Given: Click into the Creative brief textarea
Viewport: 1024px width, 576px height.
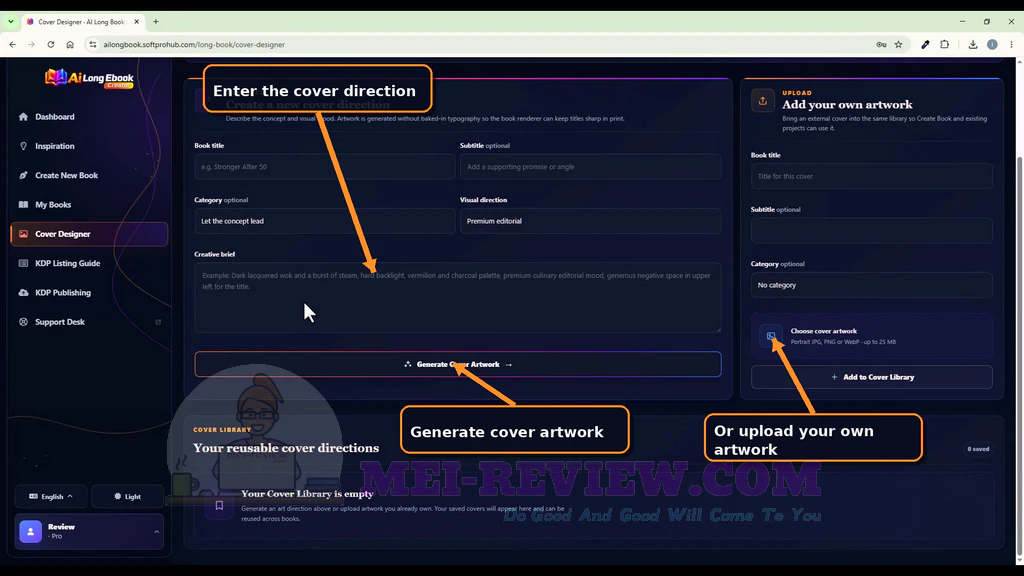Looking at the screenshot, I should click(458, 298).
